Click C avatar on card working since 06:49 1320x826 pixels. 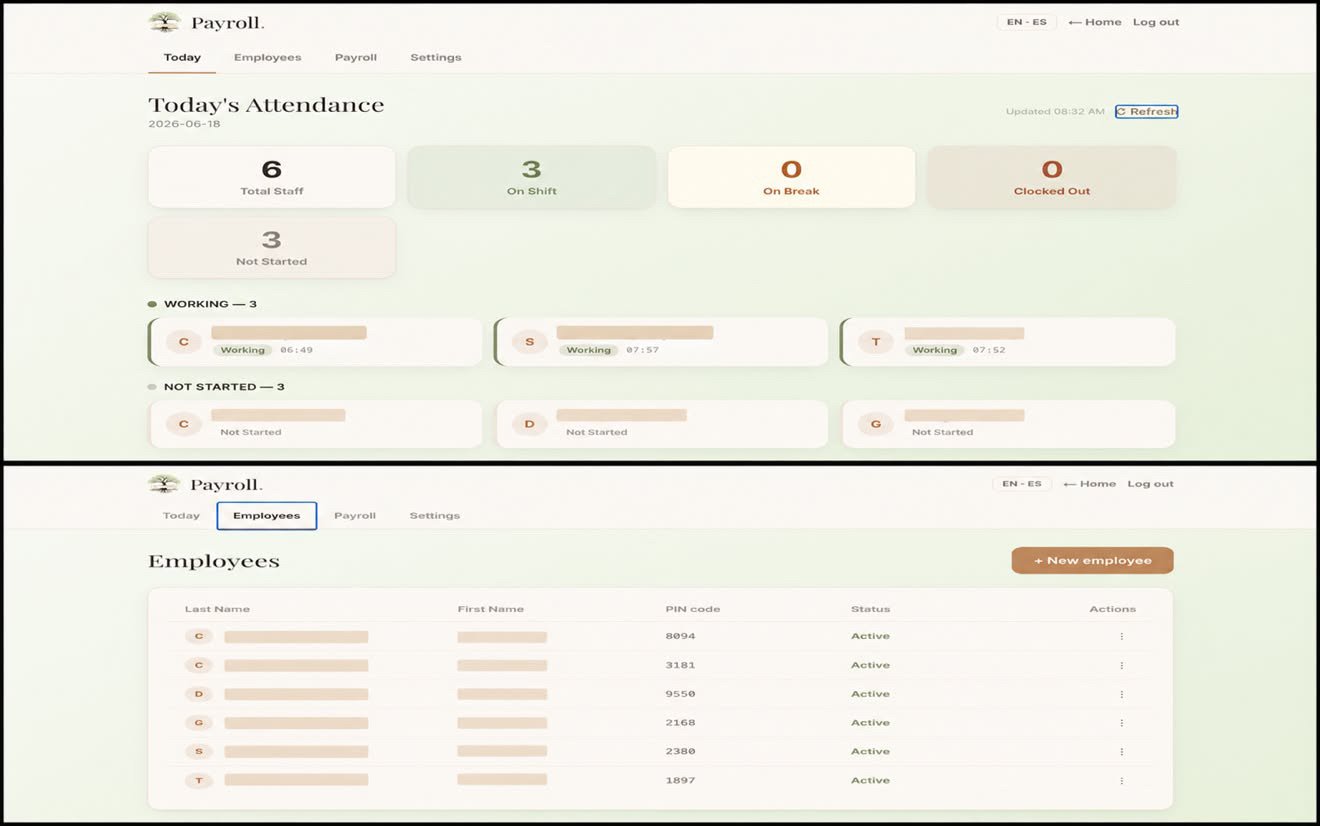(x=183, y=342)
